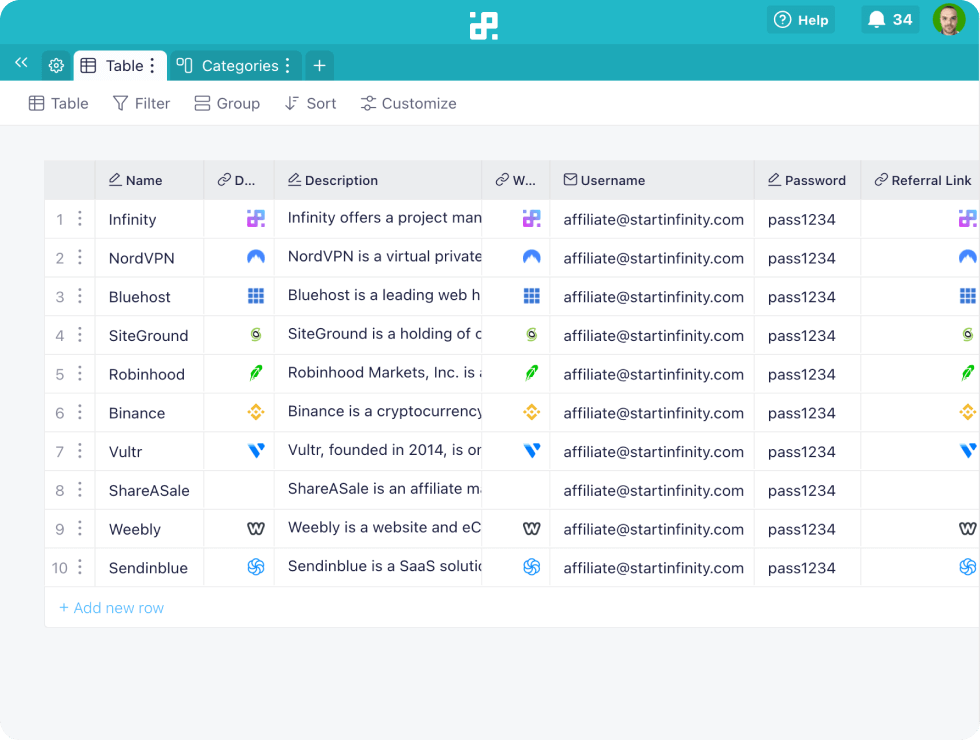
Task: Click Infinity icon in W... column
Action: click(x=531, y=218)
